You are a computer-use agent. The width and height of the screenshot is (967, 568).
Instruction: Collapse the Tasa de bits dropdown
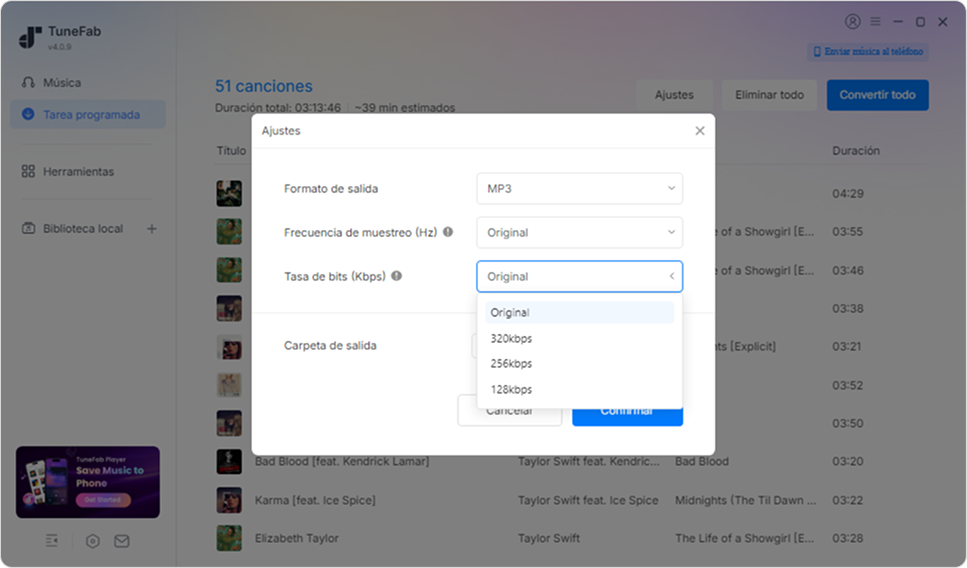pyautogui.click(x=580, y=276)
